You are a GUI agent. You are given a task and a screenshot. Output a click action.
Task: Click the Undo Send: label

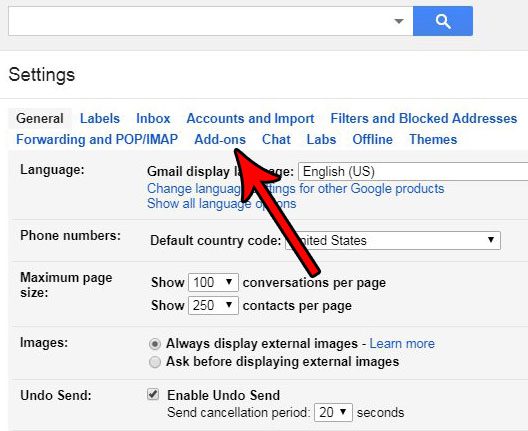pos(56,395)
